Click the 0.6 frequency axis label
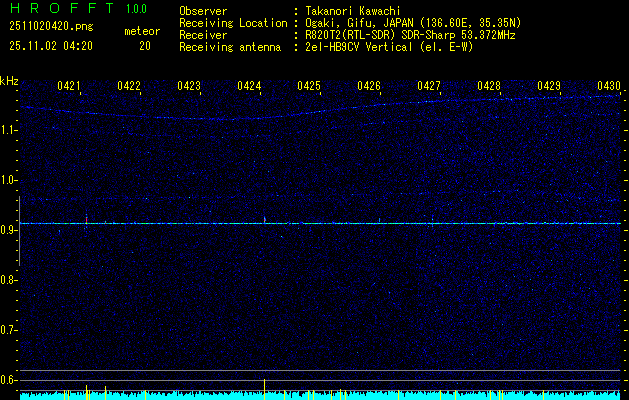 (10, 380)
